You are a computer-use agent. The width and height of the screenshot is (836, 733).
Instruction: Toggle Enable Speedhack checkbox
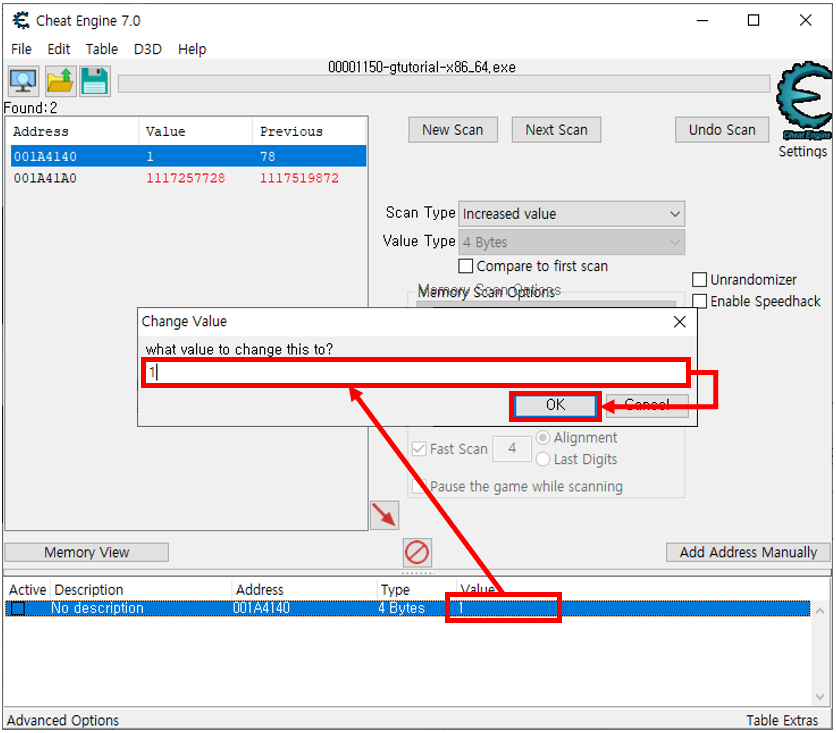coord(699,301)
